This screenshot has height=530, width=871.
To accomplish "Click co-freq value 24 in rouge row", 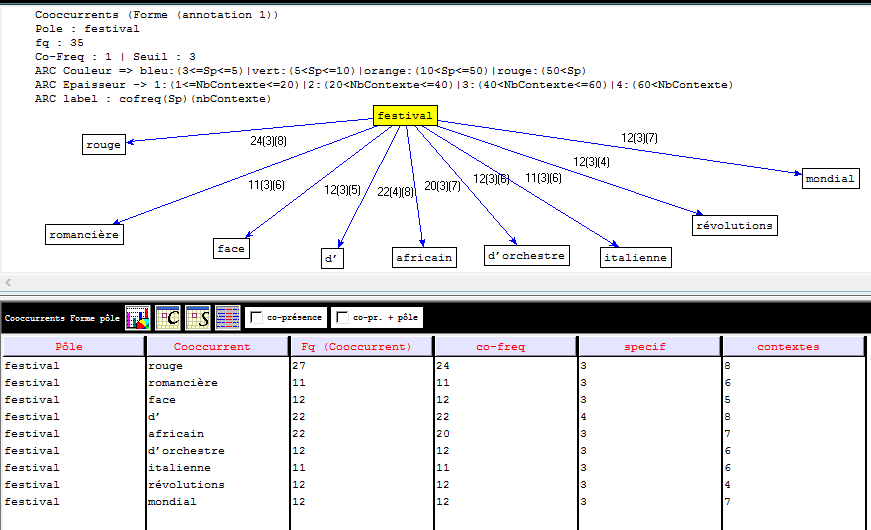I will (443, 366).
